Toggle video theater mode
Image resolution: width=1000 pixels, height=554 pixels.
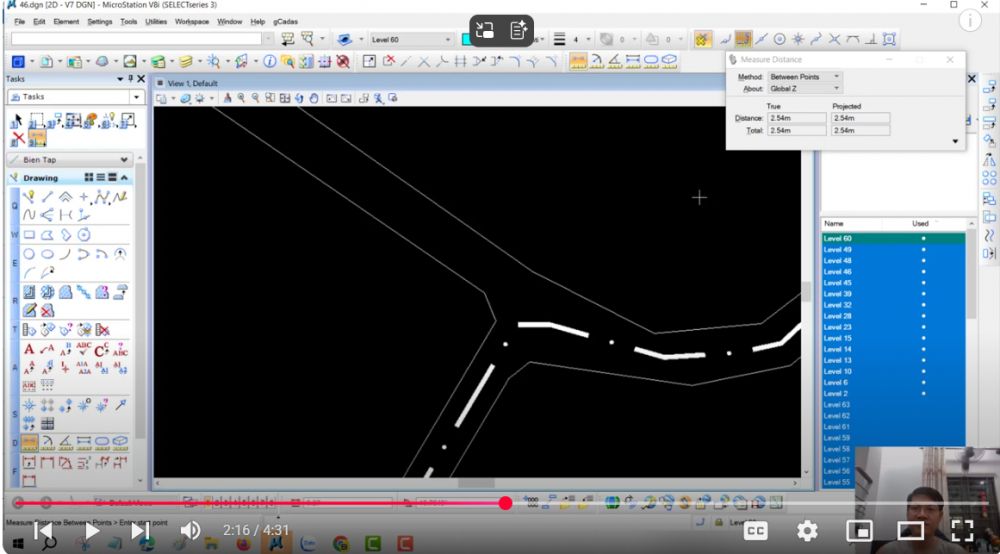(909, 531)
